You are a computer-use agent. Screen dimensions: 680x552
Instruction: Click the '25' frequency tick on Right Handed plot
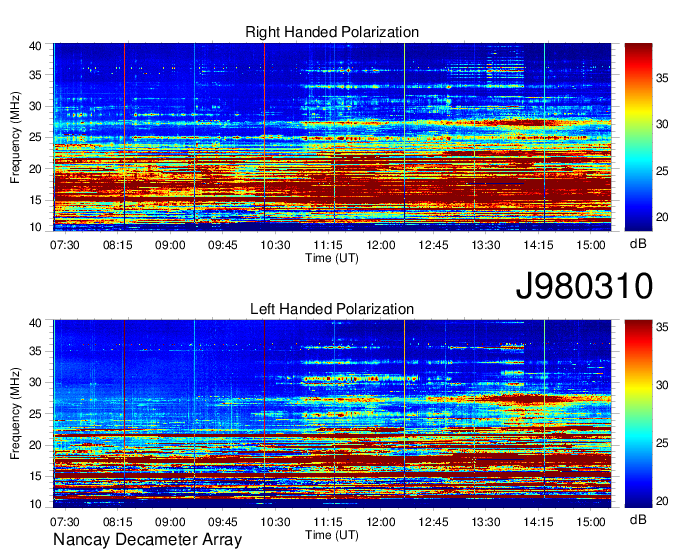click(36, 138)
